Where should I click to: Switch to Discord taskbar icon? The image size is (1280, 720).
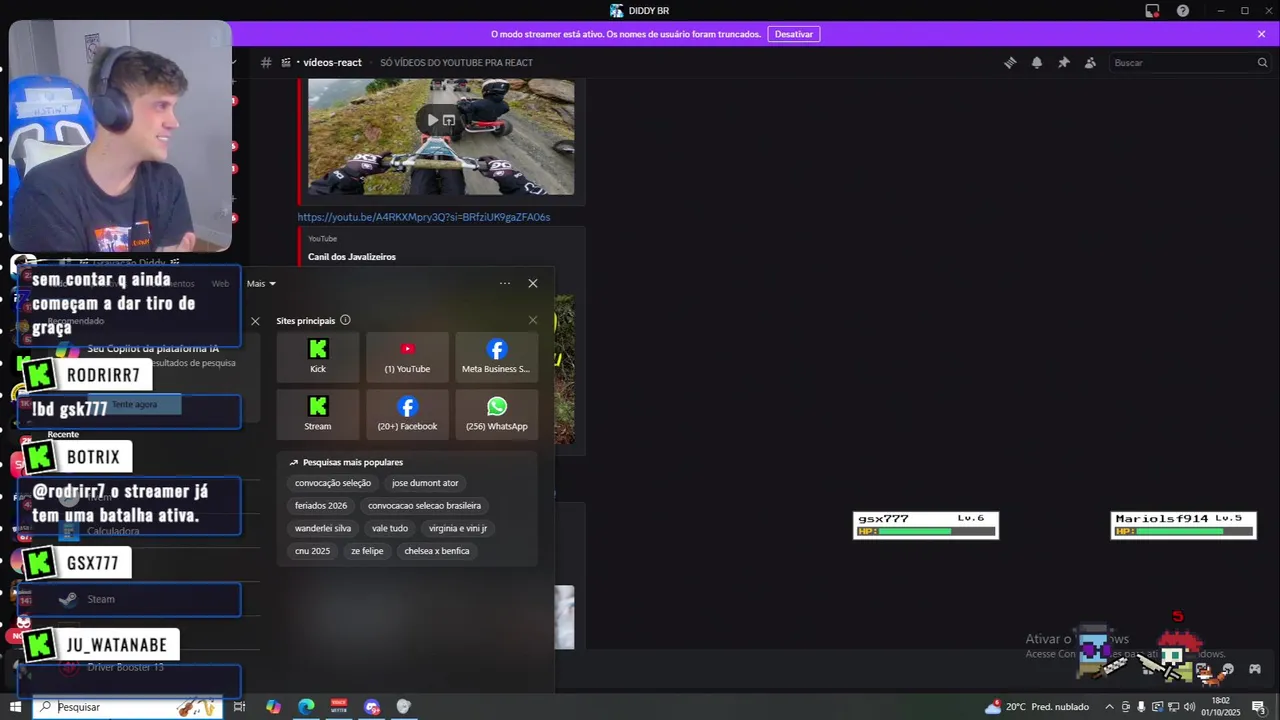click(372, 707)
